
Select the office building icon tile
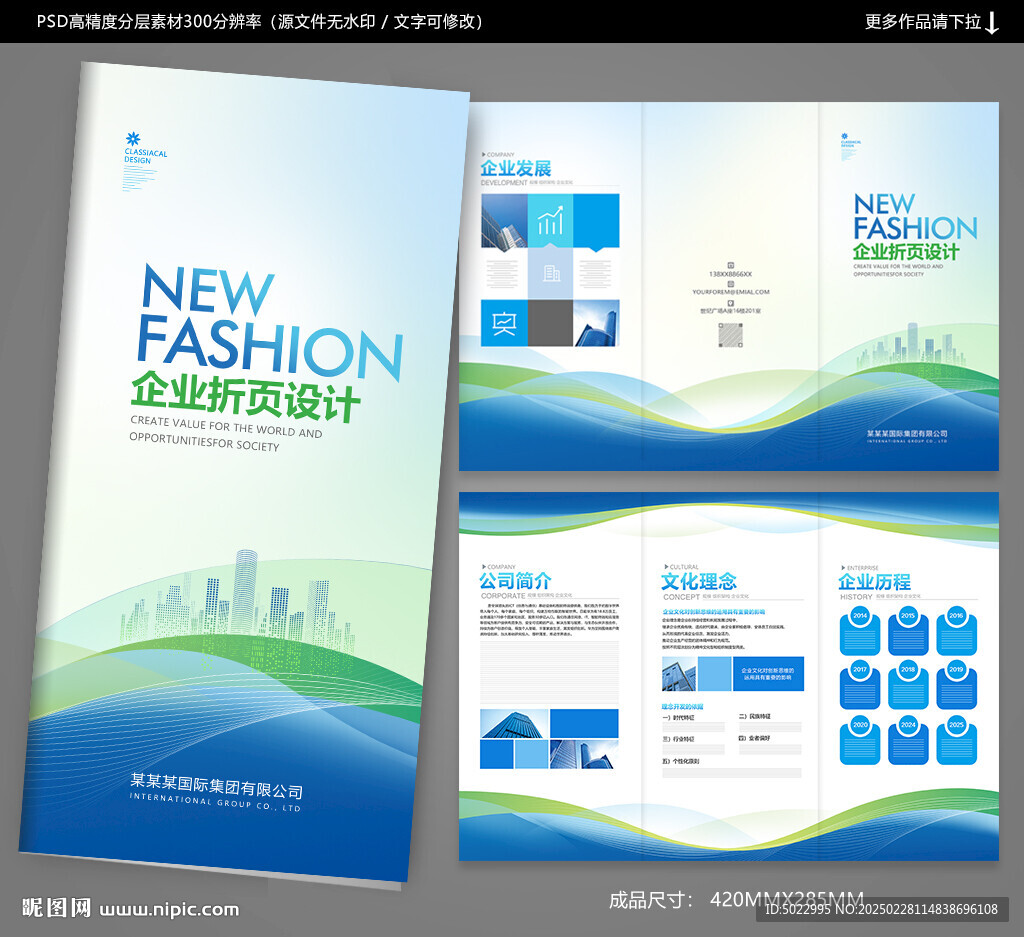coord(551,273)
